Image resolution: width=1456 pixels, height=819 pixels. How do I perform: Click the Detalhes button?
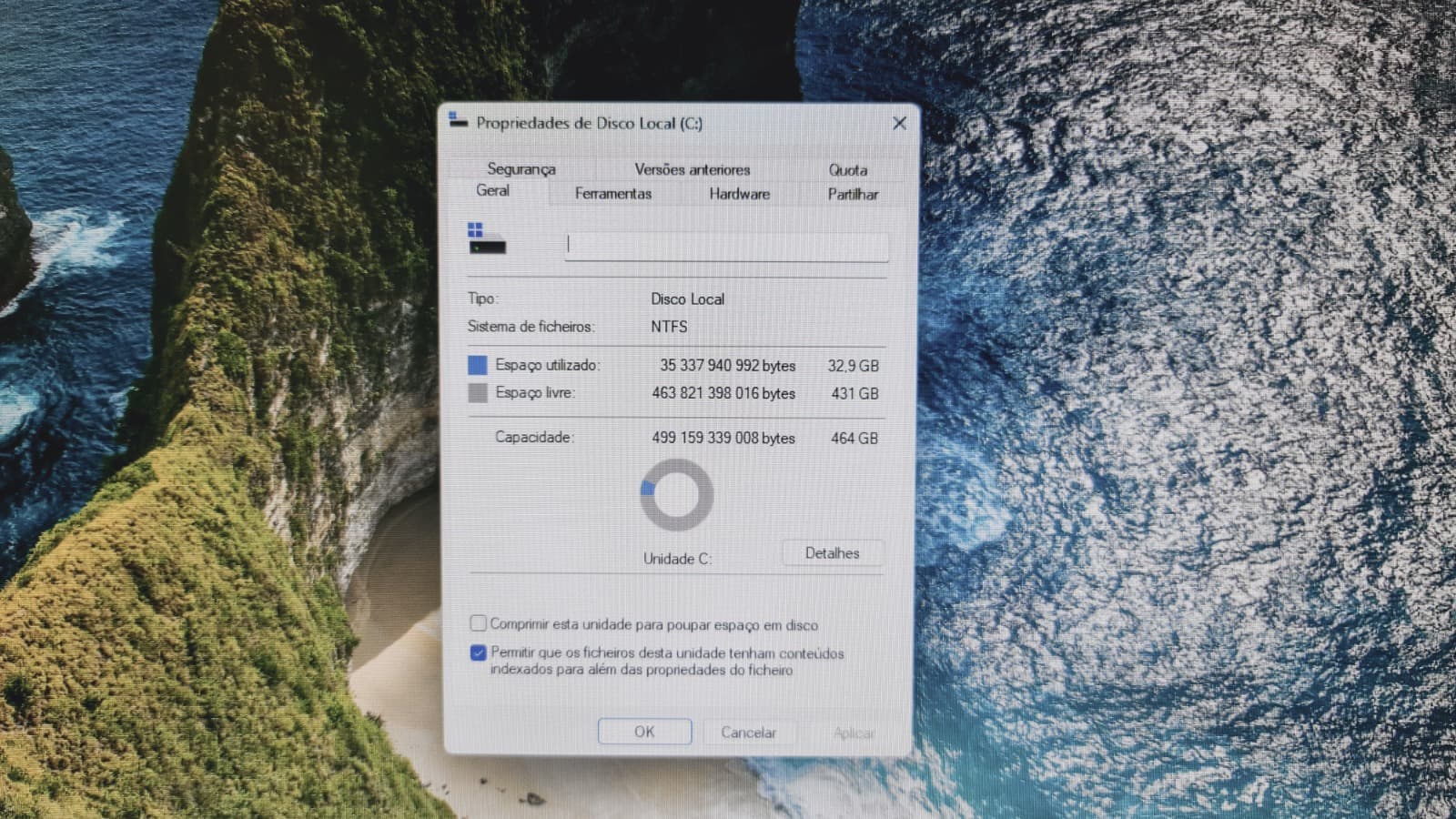832,553
